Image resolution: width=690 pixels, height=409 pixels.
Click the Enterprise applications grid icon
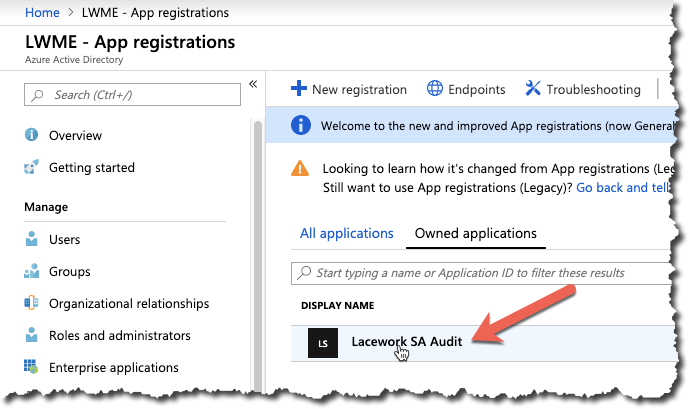(x=31, y=368)
